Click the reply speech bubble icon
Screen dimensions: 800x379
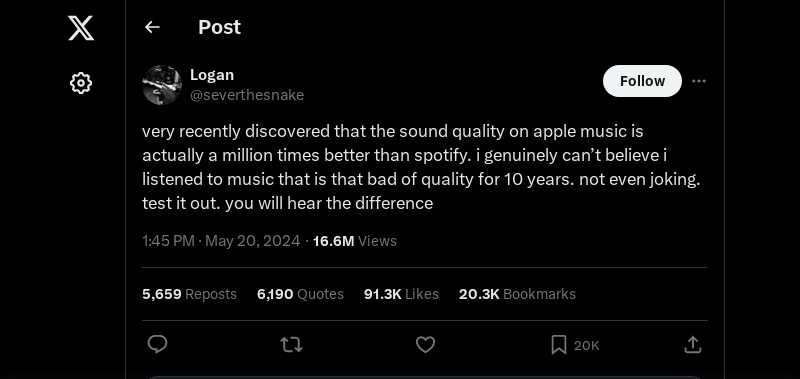158,345
